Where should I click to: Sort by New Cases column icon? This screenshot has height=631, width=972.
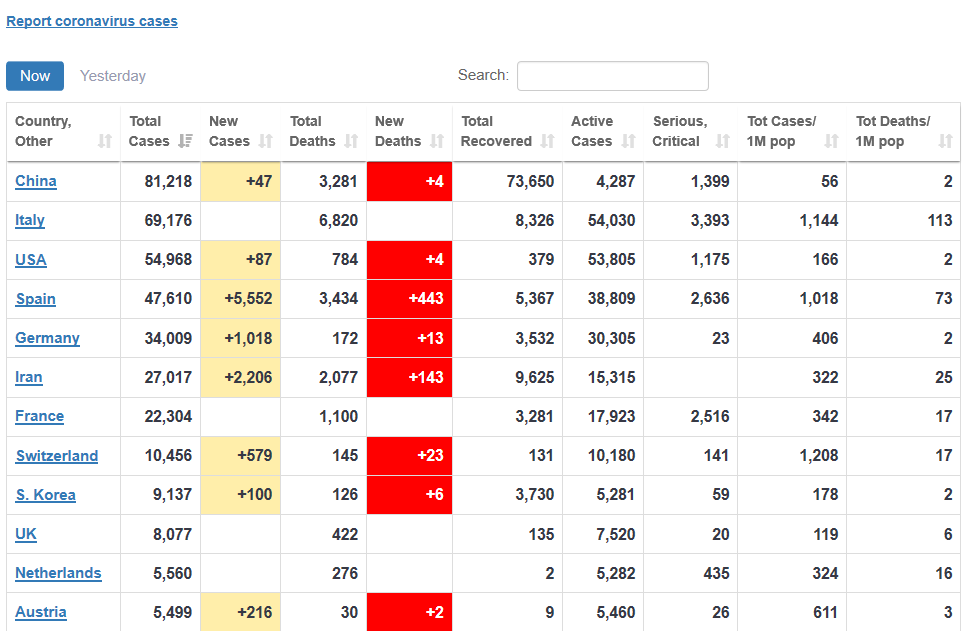point(265,141)
